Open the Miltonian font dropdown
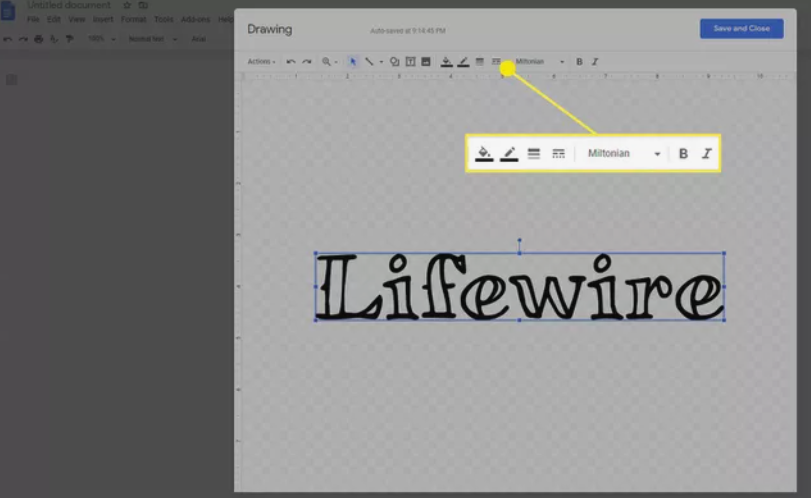The height and width of the screenshot is (498, 811). pos(539,62)
